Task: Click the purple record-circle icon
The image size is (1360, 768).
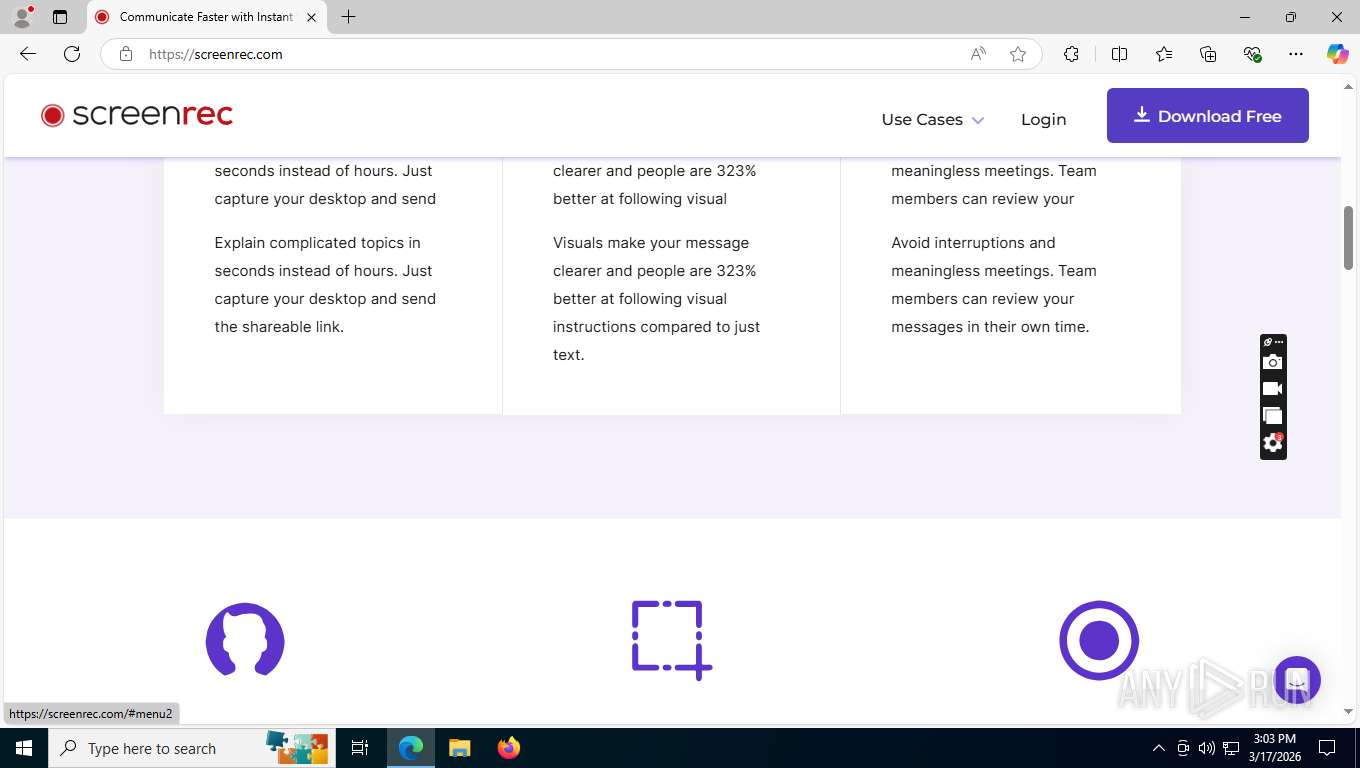Action: click(1099, 640)
